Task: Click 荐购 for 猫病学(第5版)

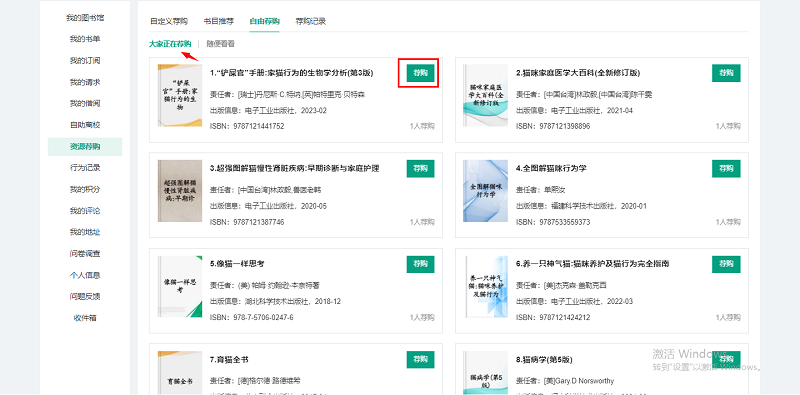Action: tap(726, 360)
